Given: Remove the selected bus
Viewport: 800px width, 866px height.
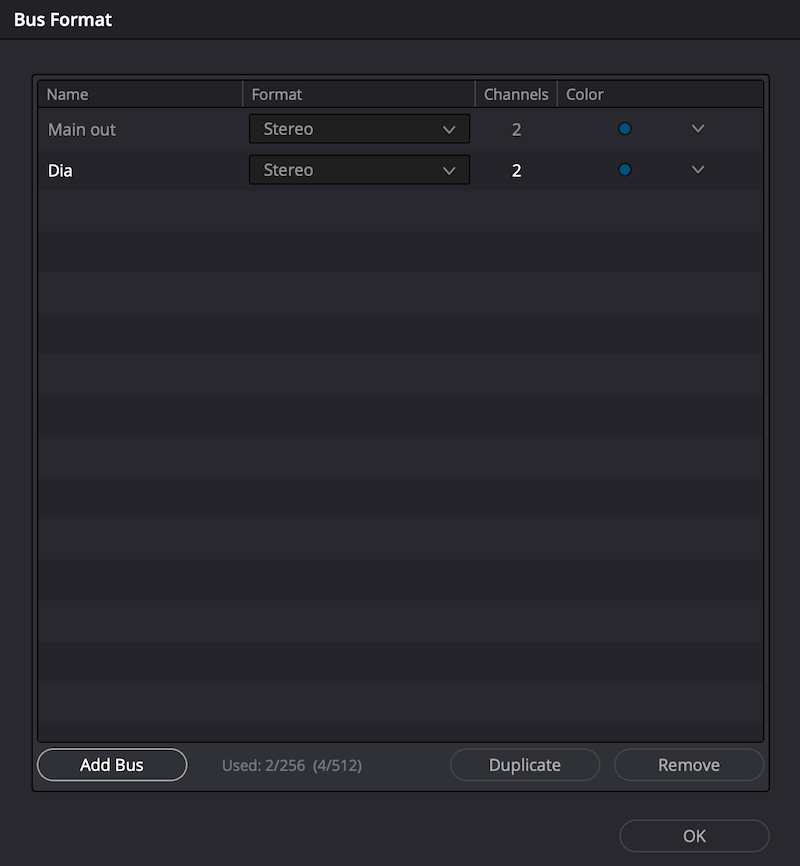Looking at the screenshot, I should (689, 765).
